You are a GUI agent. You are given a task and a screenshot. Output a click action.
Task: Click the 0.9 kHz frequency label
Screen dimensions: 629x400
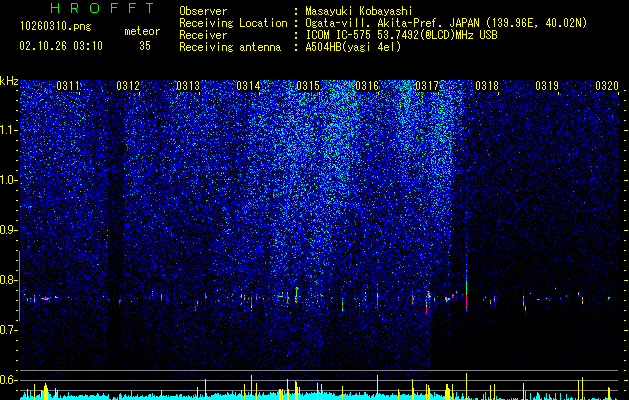pyautogui.click(x=8, y=230)
